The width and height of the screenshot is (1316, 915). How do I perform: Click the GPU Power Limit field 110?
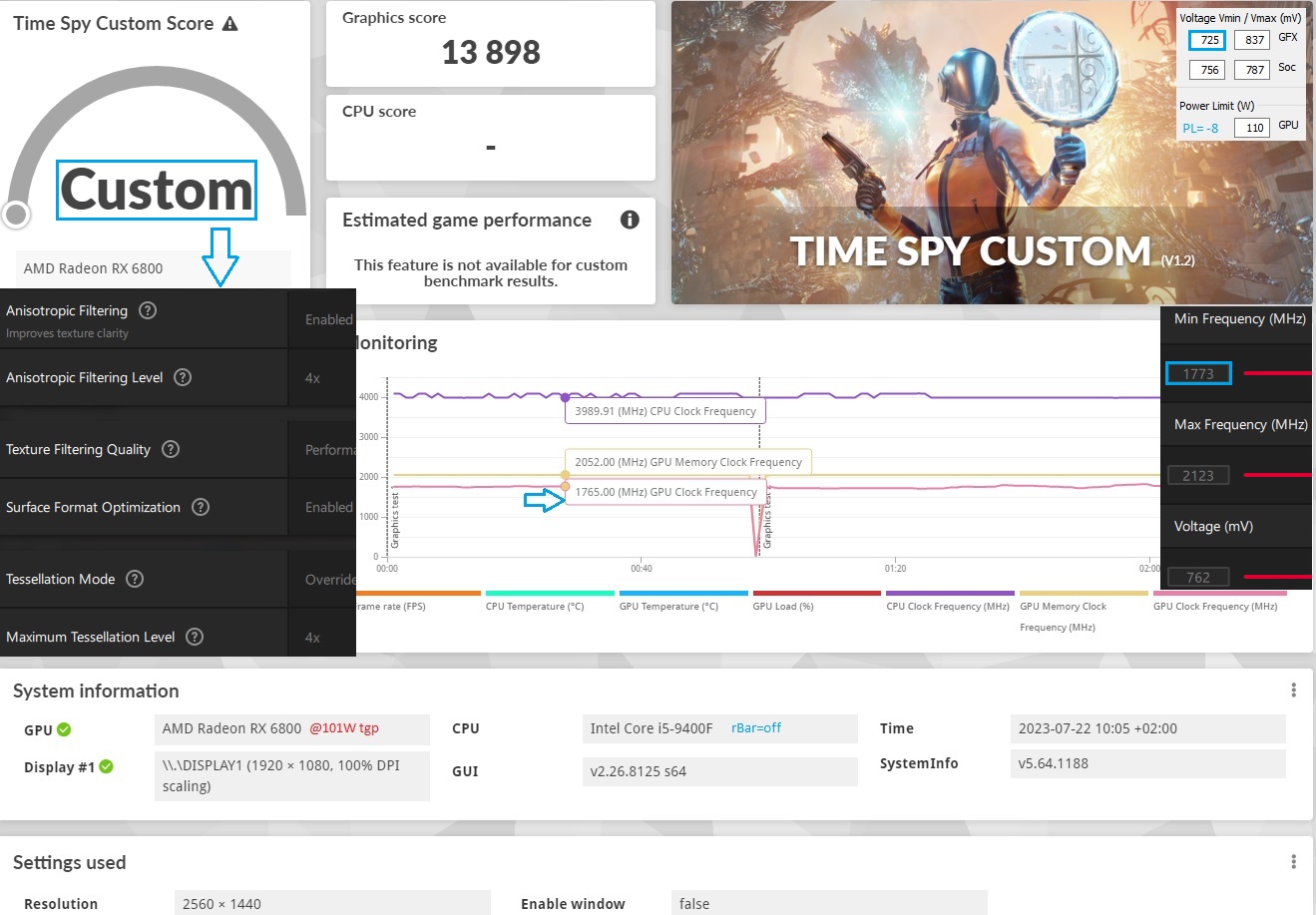pos(1253,127)
